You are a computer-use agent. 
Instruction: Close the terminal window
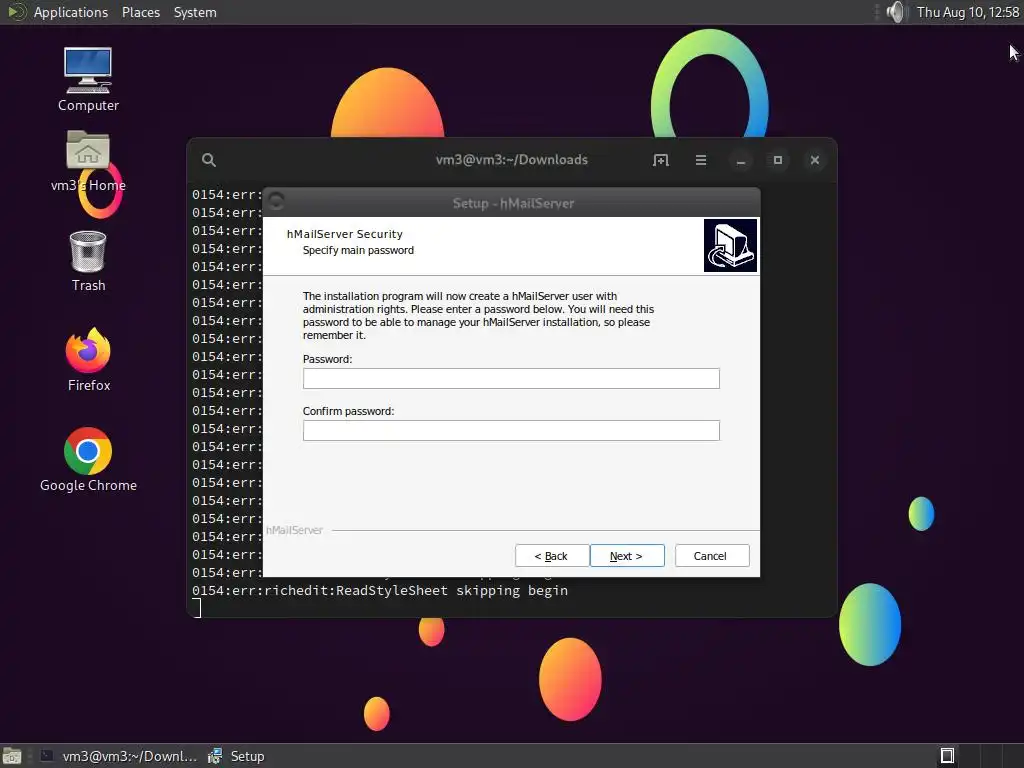pyautogui.click(x=815, y=160)
